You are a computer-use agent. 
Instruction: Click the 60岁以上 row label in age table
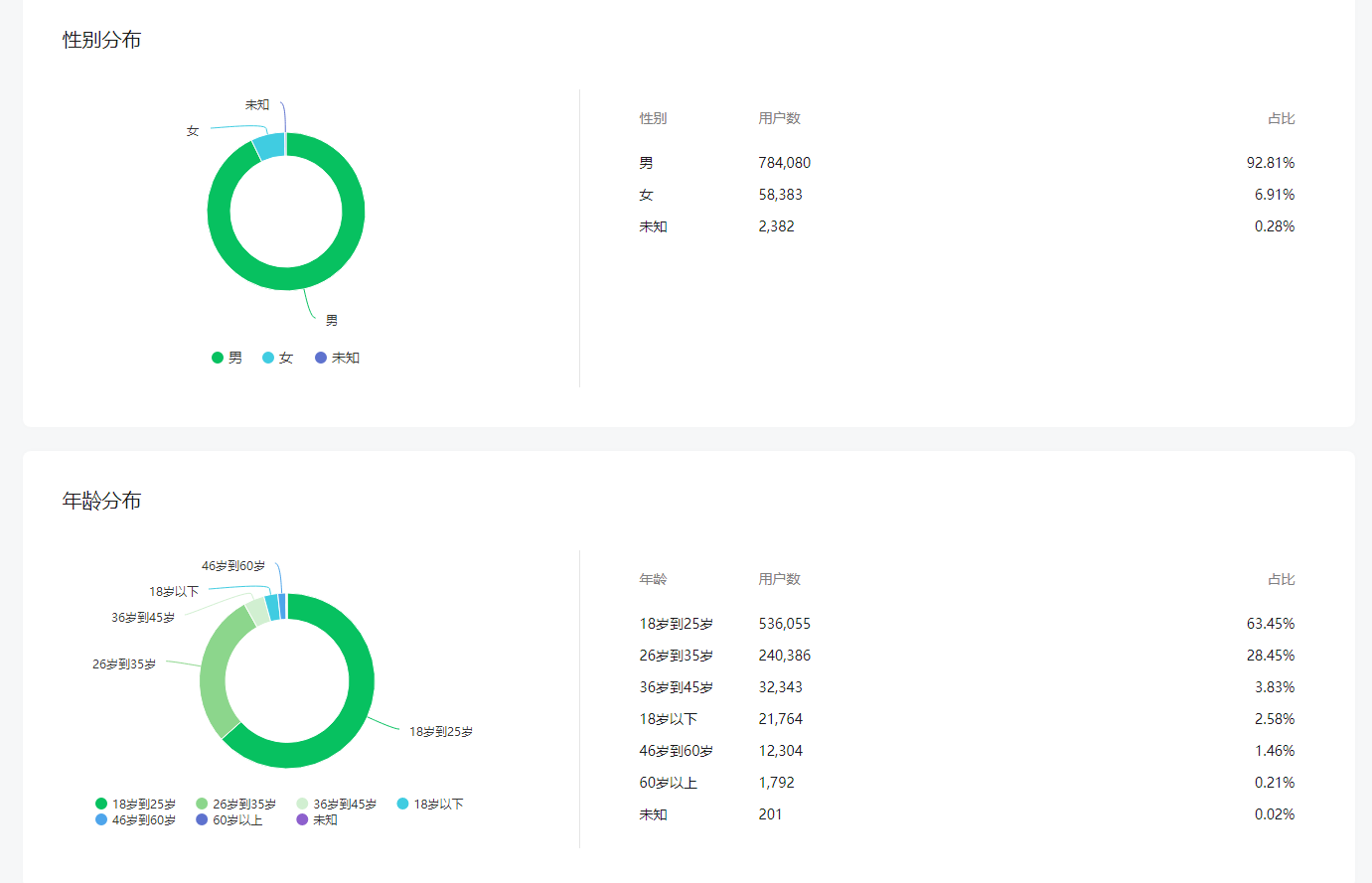669,783
